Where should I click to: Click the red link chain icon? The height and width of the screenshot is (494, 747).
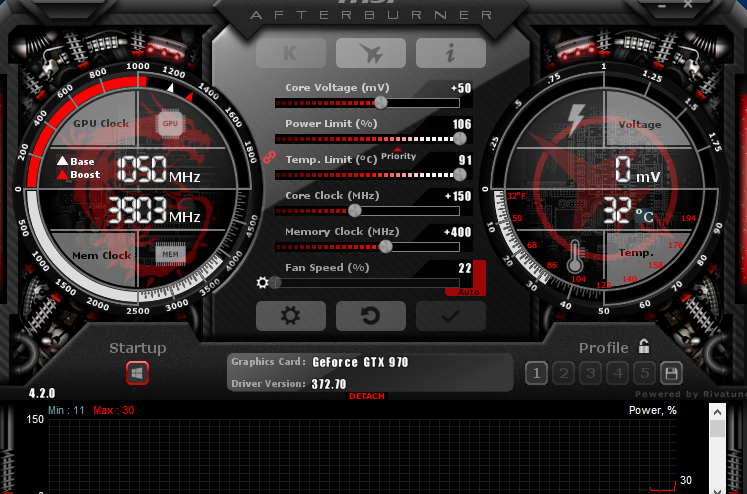click(270, 157)
